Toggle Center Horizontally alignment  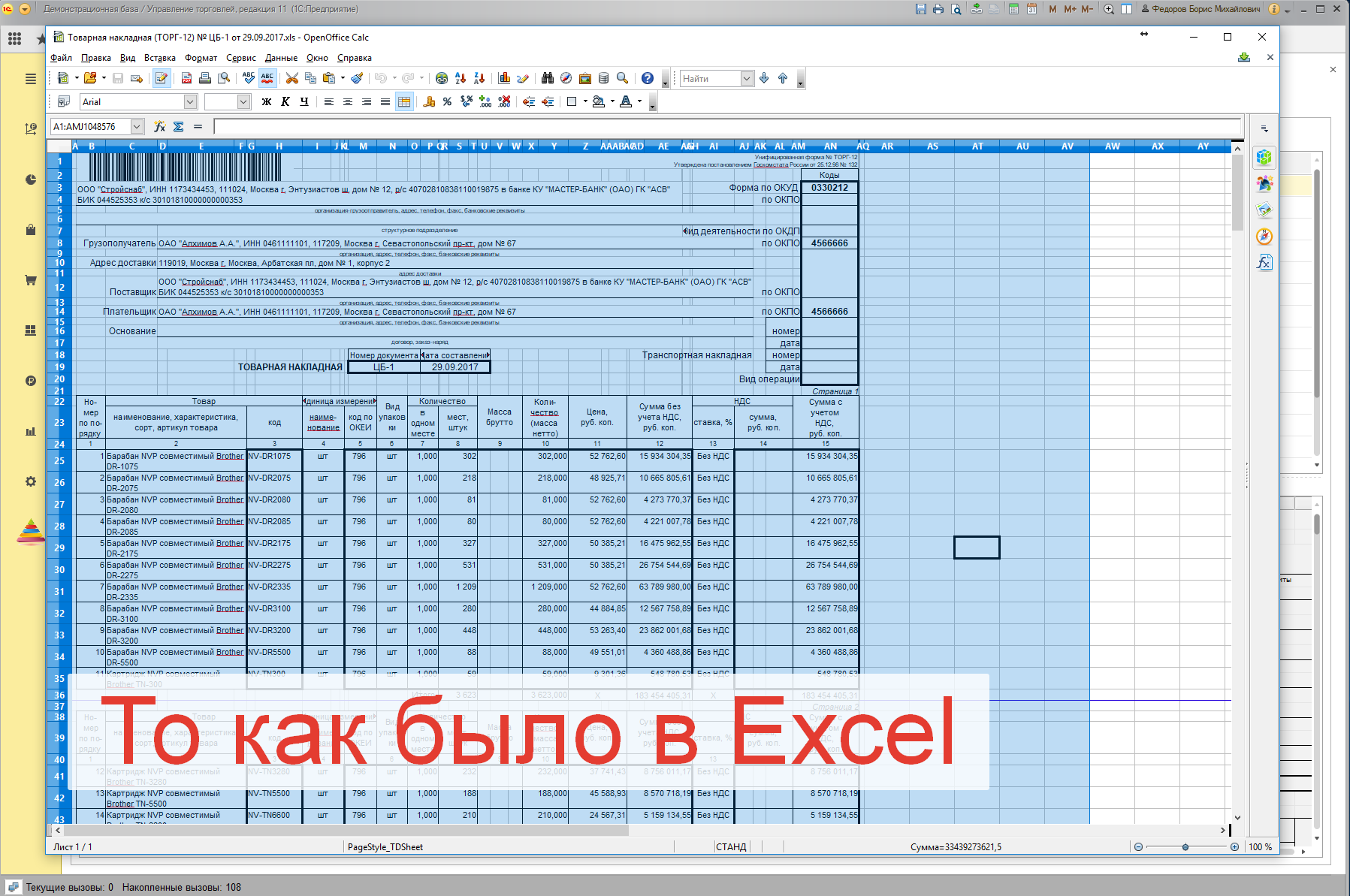point(347,101)
